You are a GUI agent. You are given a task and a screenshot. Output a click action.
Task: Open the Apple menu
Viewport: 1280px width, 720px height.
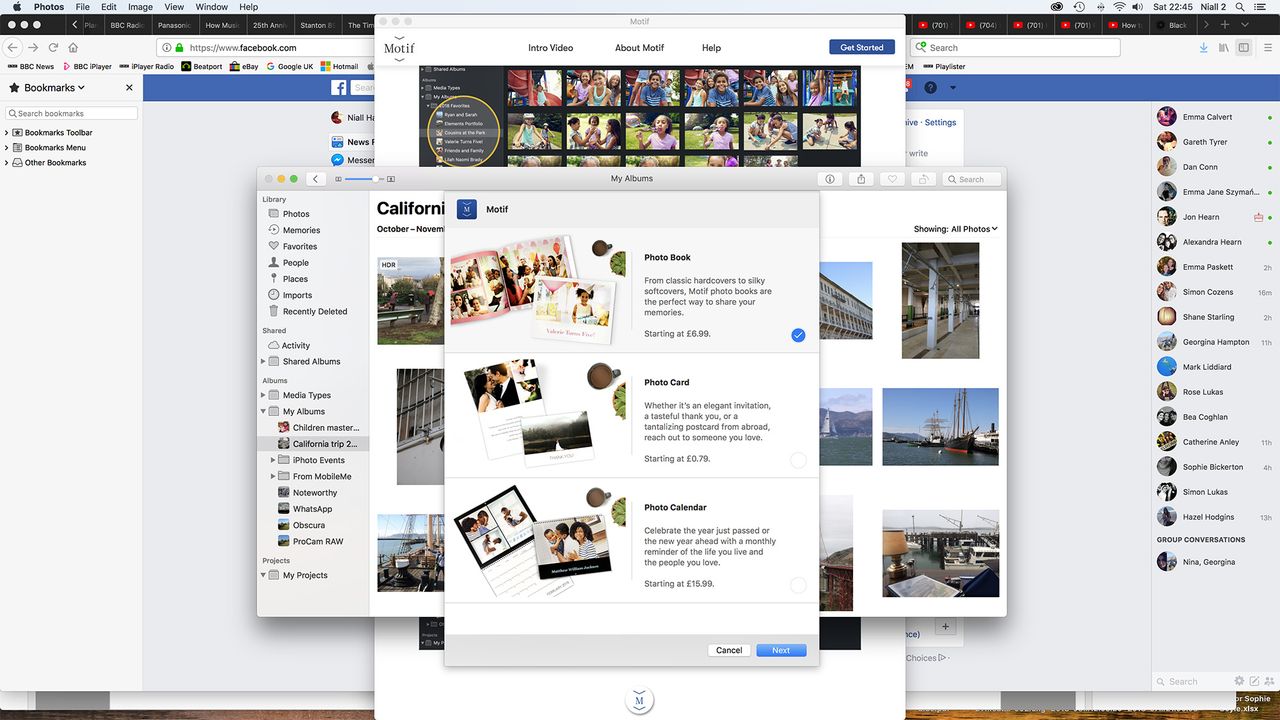click(16, 7)
